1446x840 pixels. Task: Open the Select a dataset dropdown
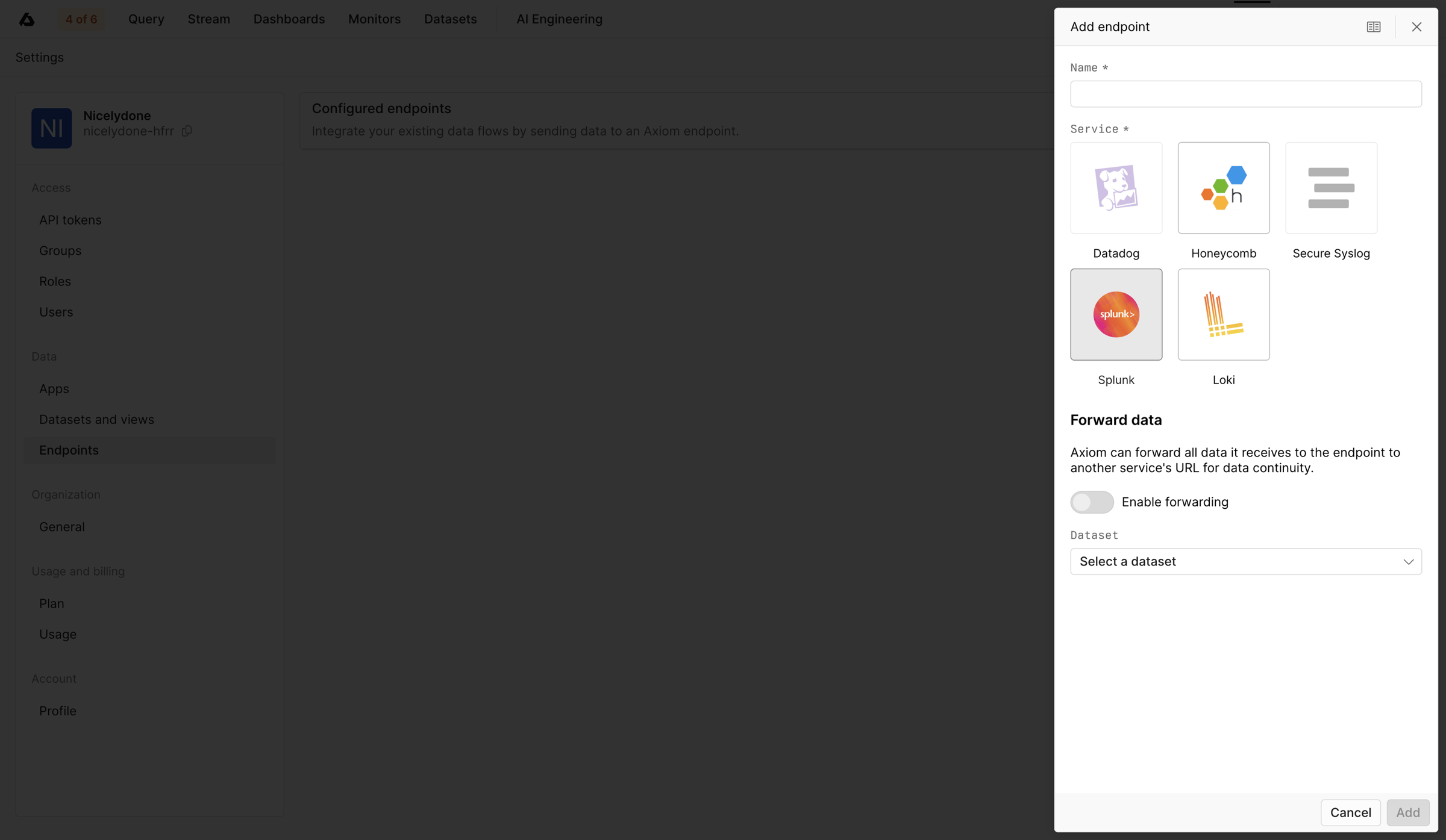pos(1246,561)
